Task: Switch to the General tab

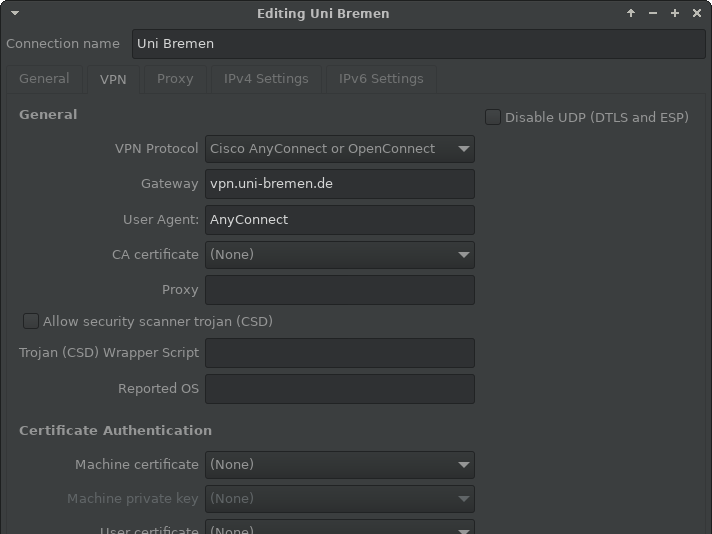Action: point(44,79)
